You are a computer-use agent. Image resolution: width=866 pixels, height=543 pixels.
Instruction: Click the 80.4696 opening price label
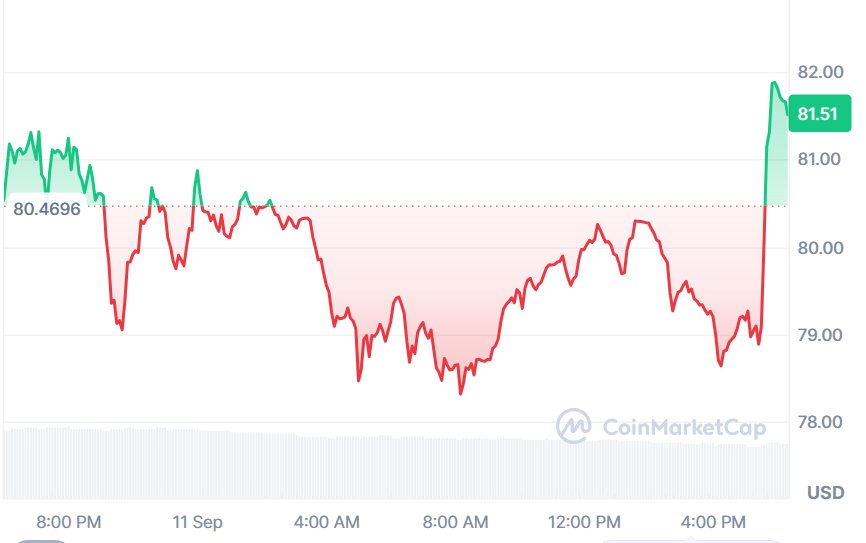pyautogui.click(x=47, y=209)
